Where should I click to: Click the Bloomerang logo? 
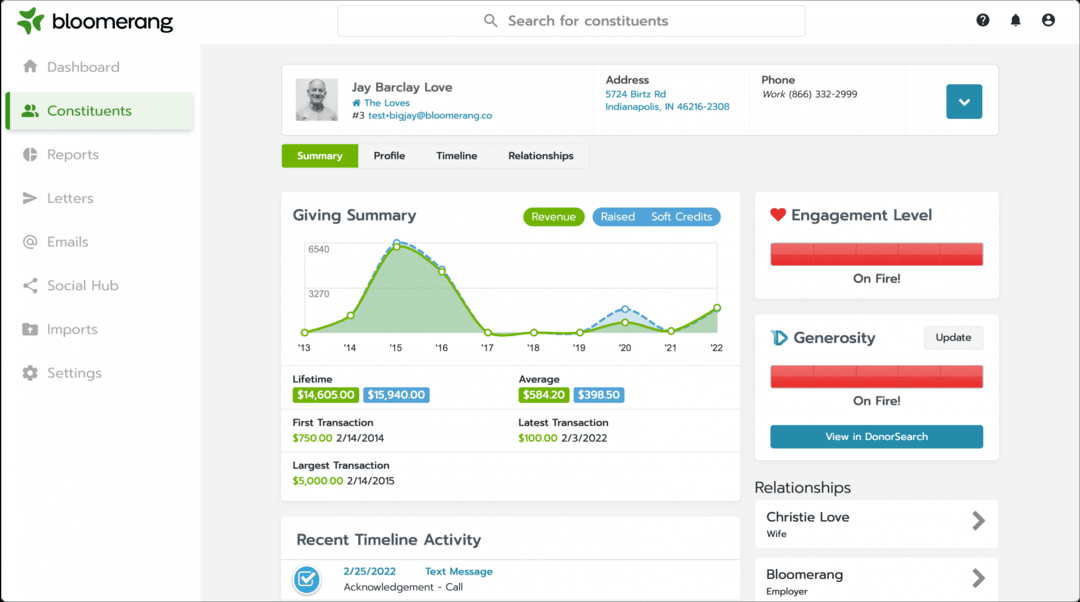95,21
